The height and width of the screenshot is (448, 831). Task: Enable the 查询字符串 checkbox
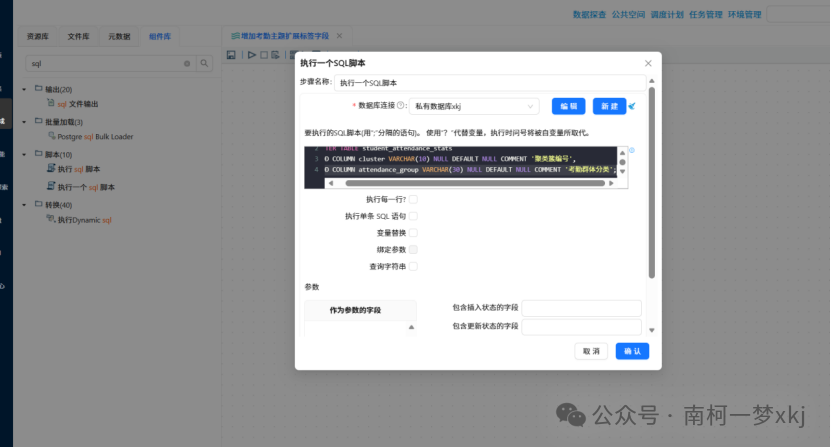(x=413, y=266)
